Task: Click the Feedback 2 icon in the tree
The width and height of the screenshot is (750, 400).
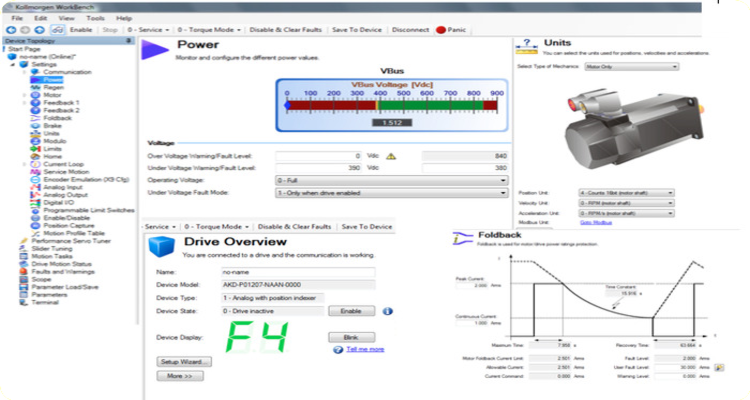Action: [x=35, y=110]
